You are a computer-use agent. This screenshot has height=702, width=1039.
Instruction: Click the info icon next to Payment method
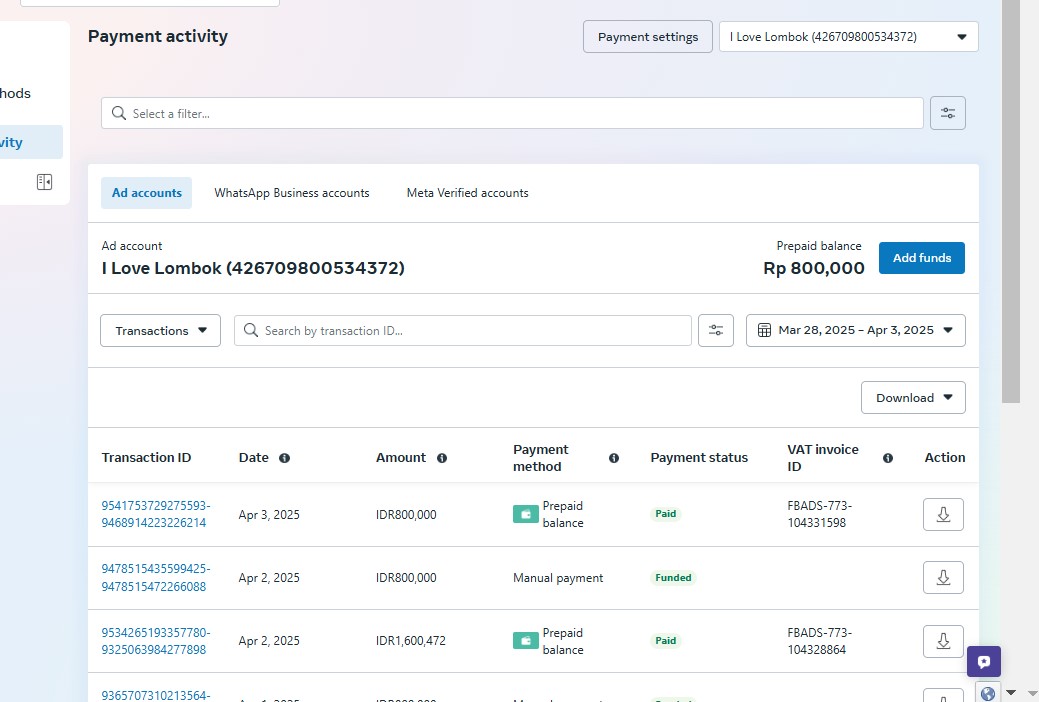614,458
